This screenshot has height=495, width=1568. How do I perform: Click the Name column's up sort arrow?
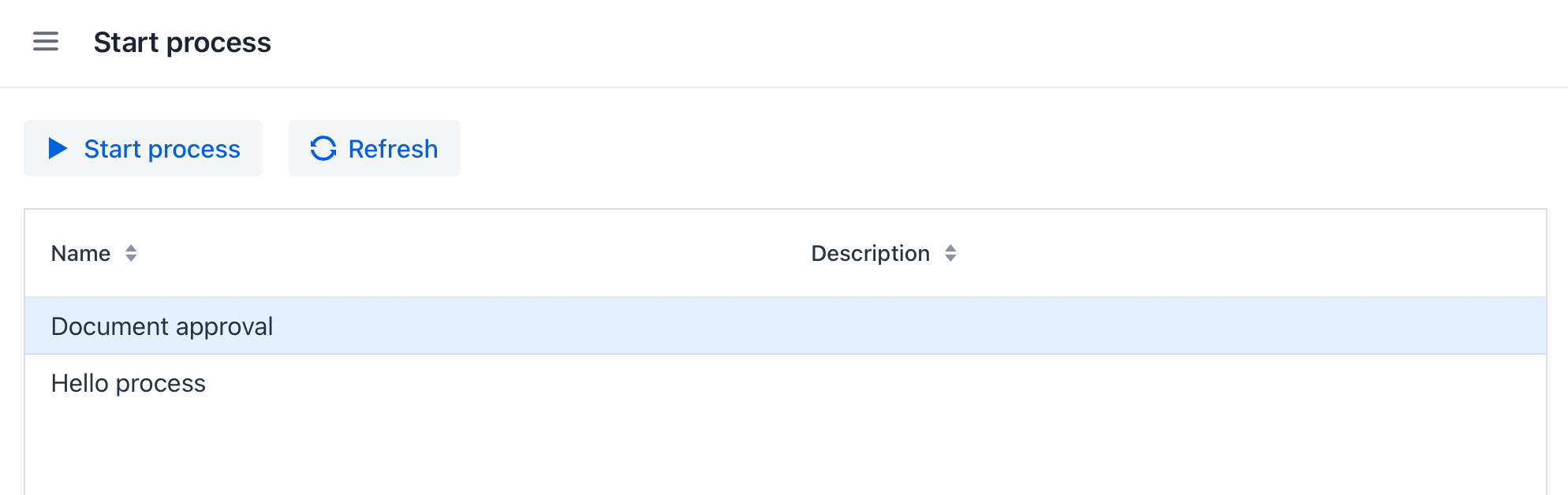coord(131,247)
